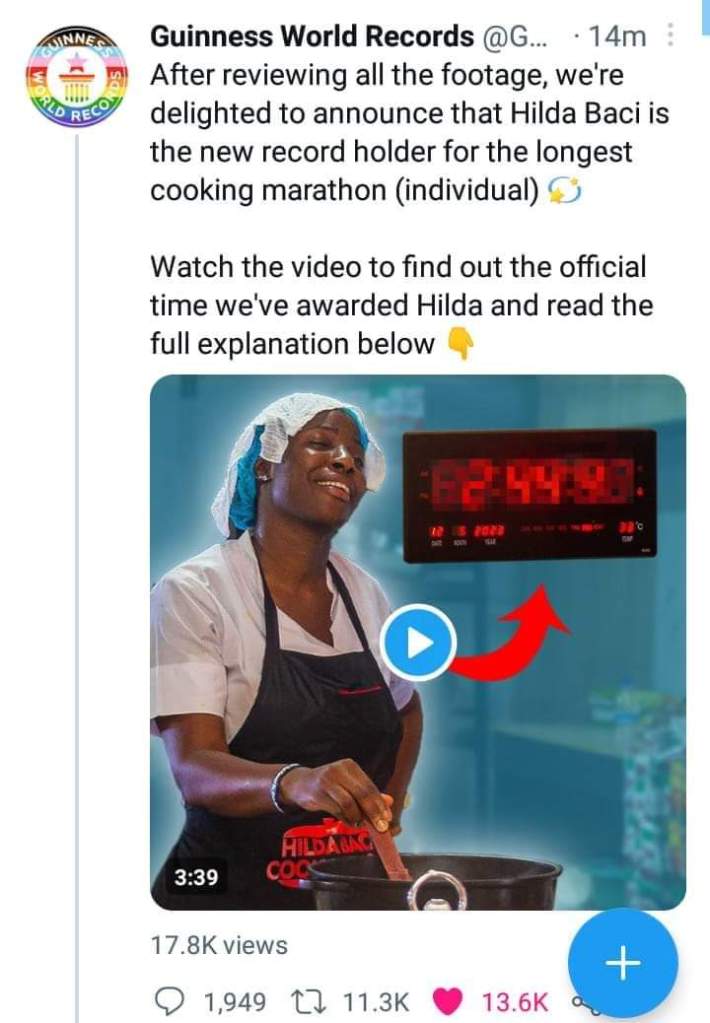Open the Guinness World Records display name
This screenshot has width=710, height=1023.
pos(312,36)
